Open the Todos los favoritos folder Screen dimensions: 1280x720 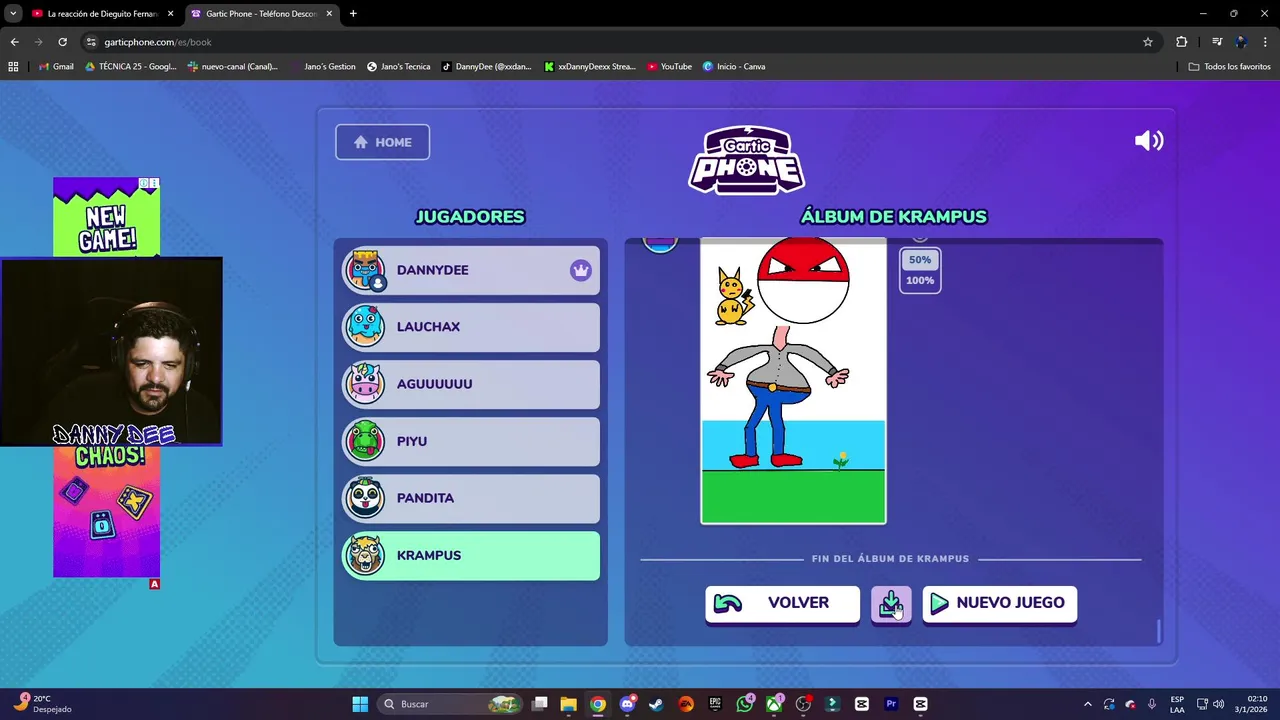tap(1229, 67)
